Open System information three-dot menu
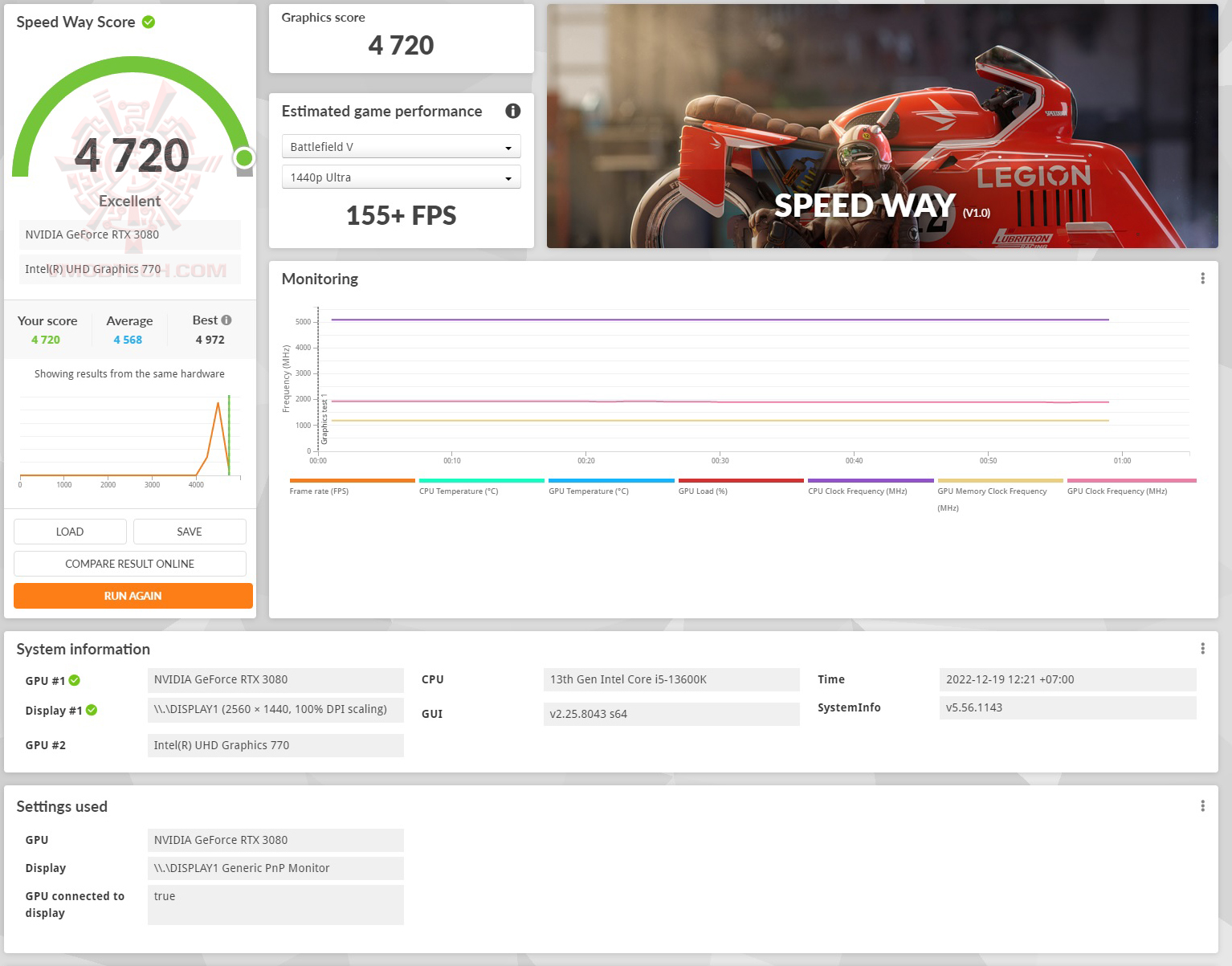This screenshot has width=1232, height=966. coord(1202,648)
